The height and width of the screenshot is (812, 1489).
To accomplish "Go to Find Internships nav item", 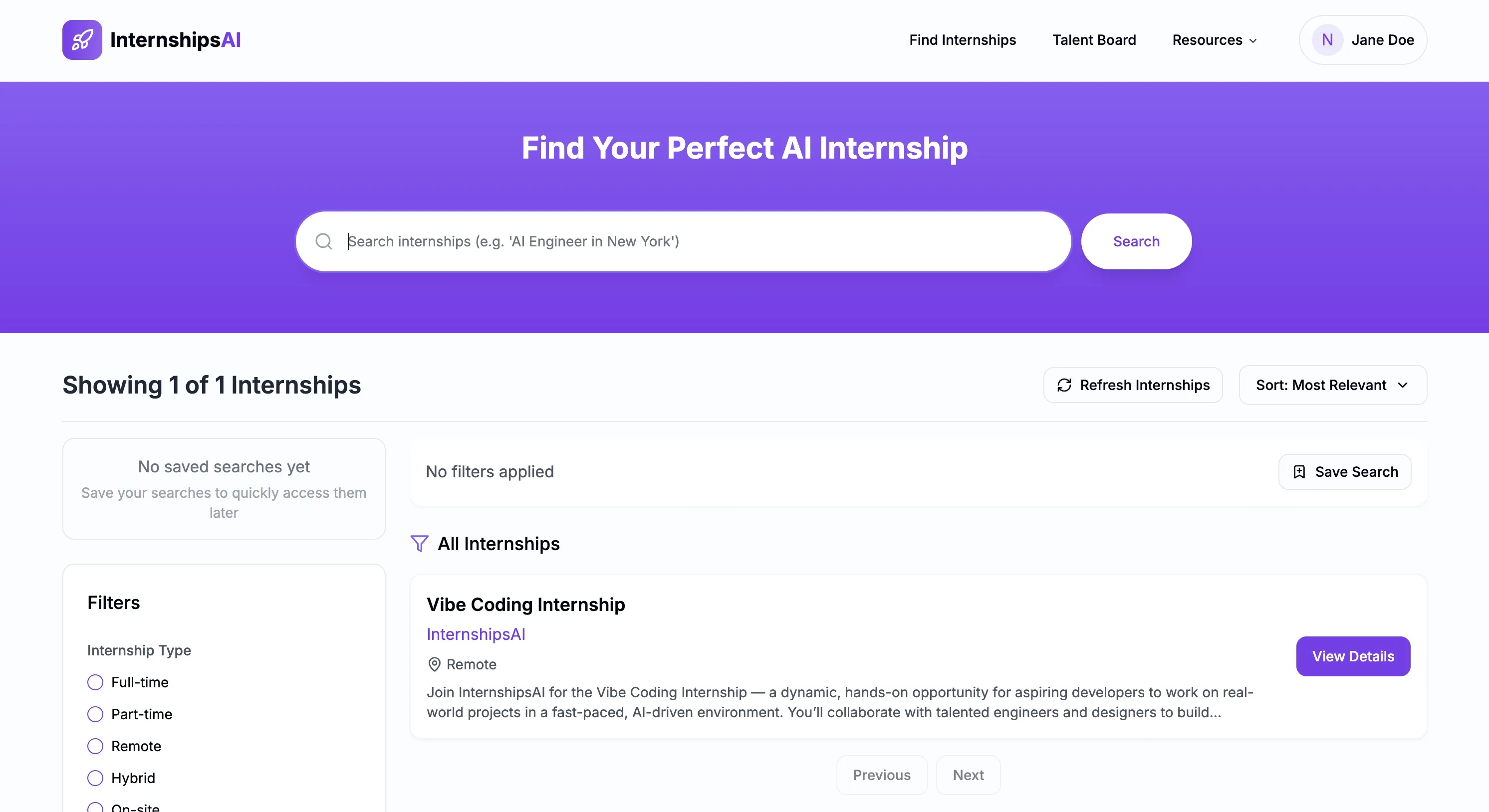I will click(963, 40).
